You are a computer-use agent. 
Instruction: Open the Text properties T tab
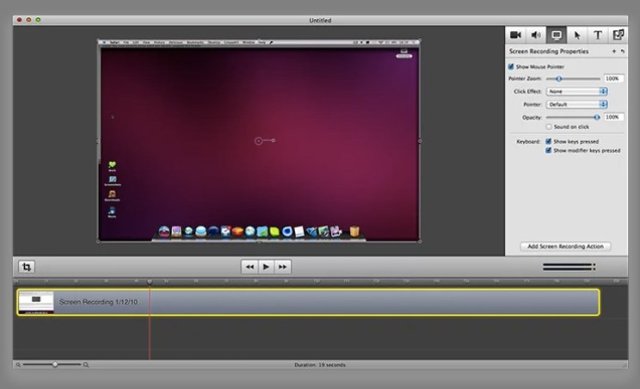click(x=598, y=35)
